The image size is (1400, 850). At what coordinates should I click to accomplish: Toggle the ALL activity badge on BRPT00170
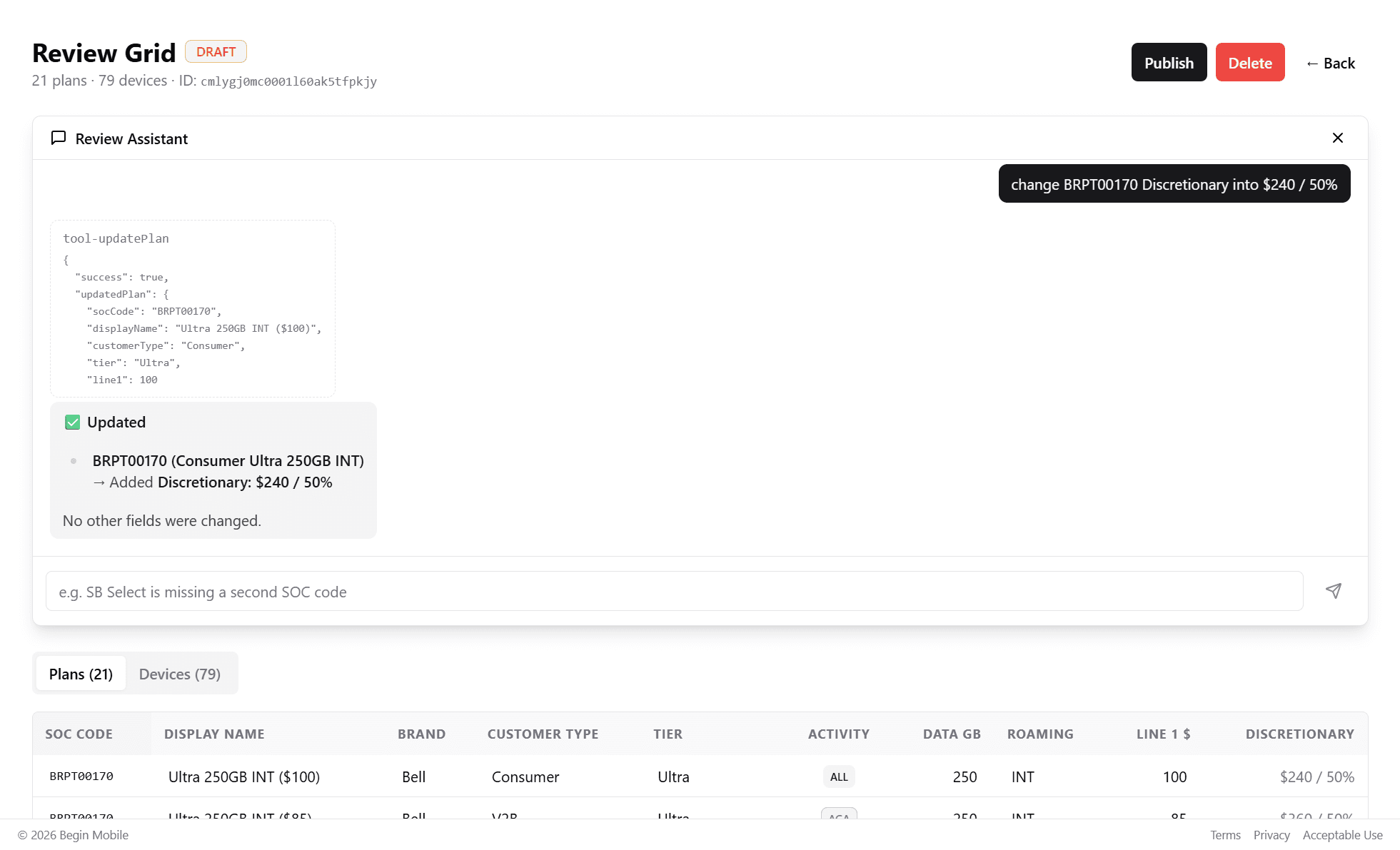pos(838,776)
